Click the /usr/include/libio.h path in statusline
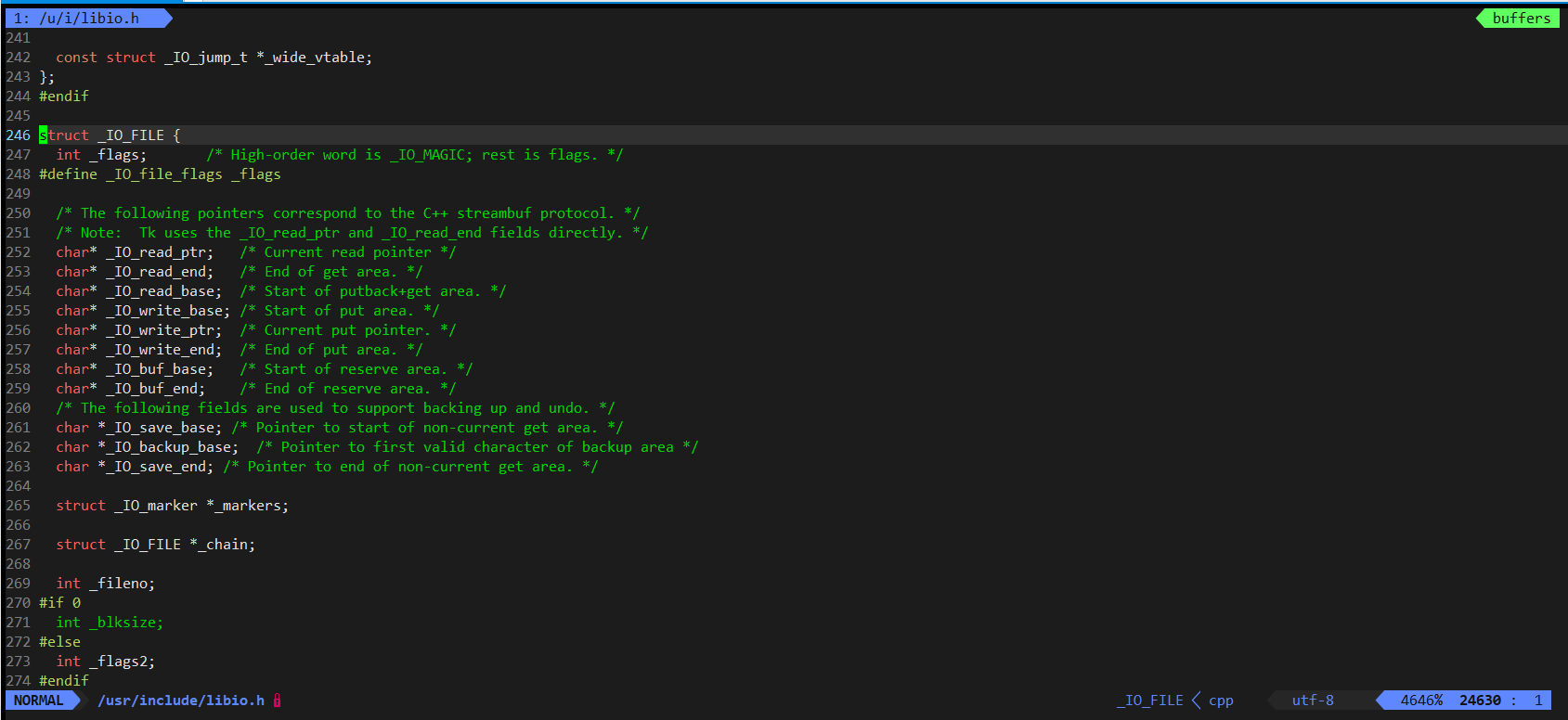1568x720 pixels. tap(181, 701)
